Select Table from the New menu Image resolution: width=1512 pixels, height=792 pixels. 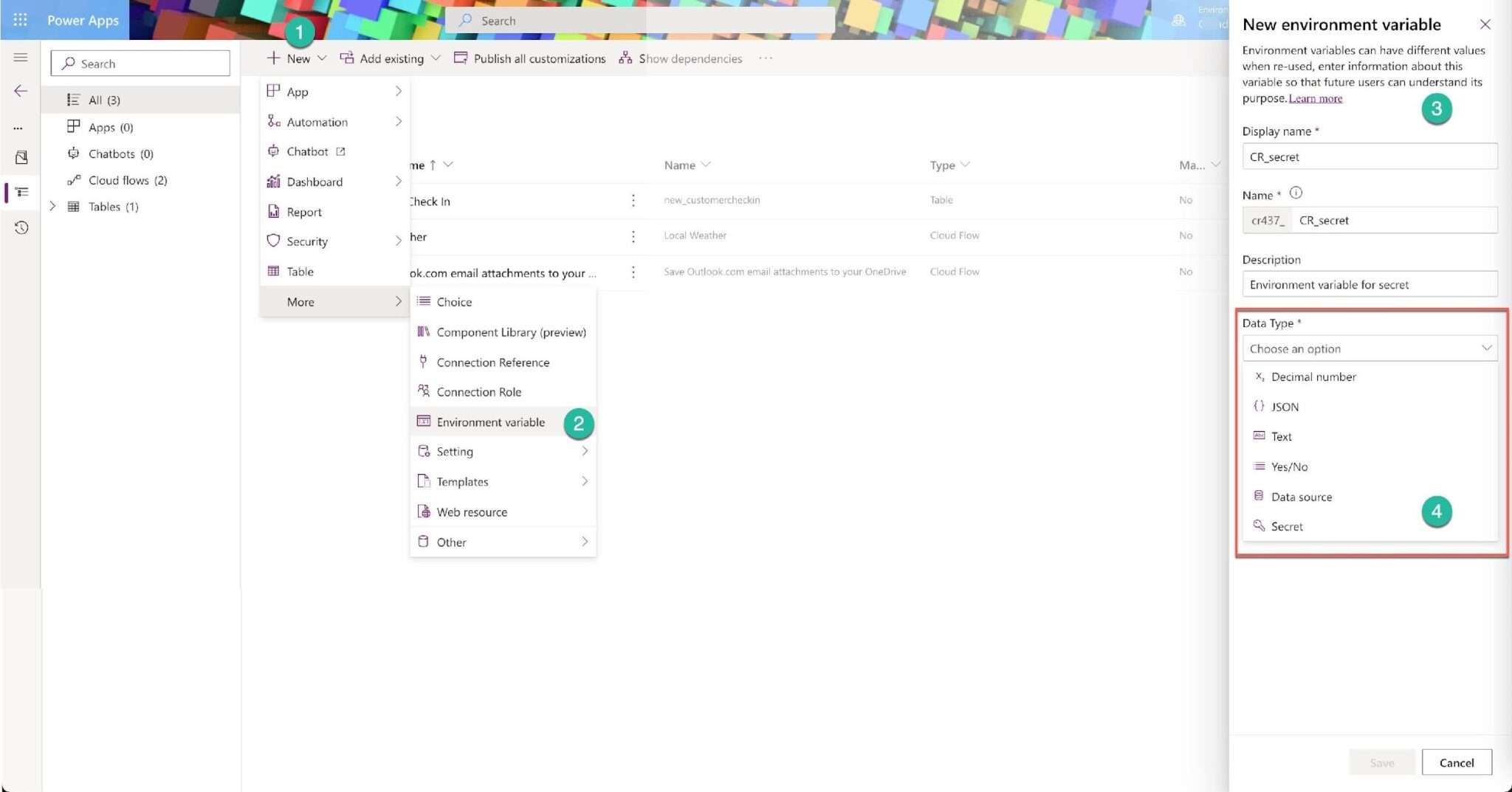click(x=335, y=272)
